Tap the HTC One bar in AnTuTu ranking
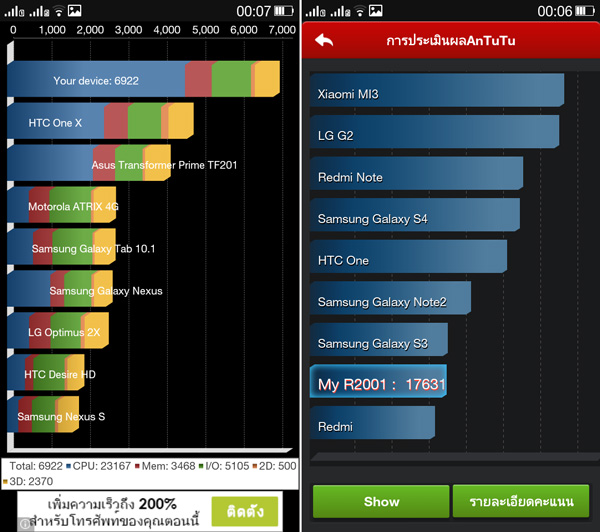 [408, 257]
